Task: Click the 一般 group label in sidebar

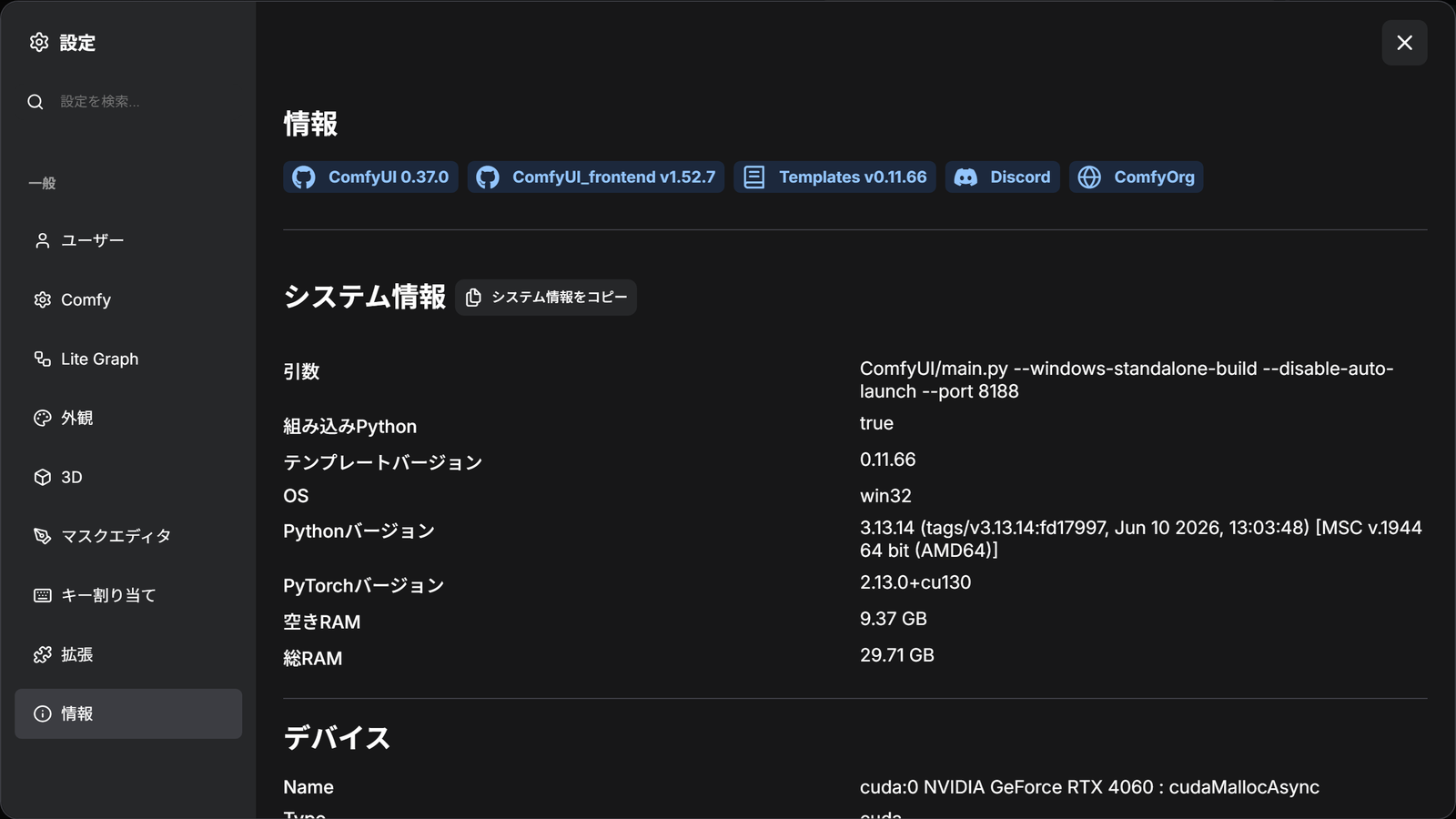Action: [42, 183]
